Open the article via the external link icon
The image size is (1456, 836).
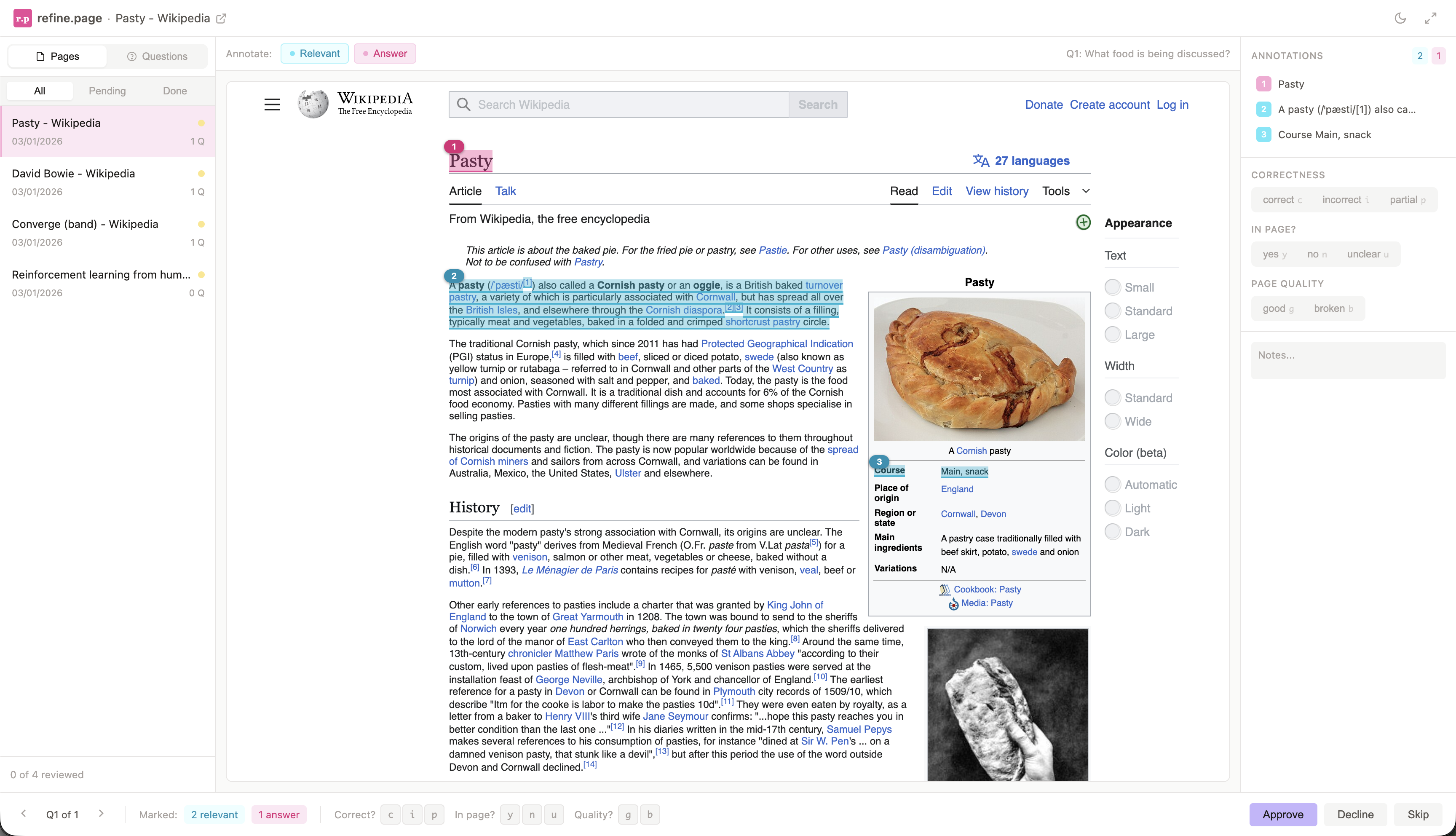coord(221,19)
